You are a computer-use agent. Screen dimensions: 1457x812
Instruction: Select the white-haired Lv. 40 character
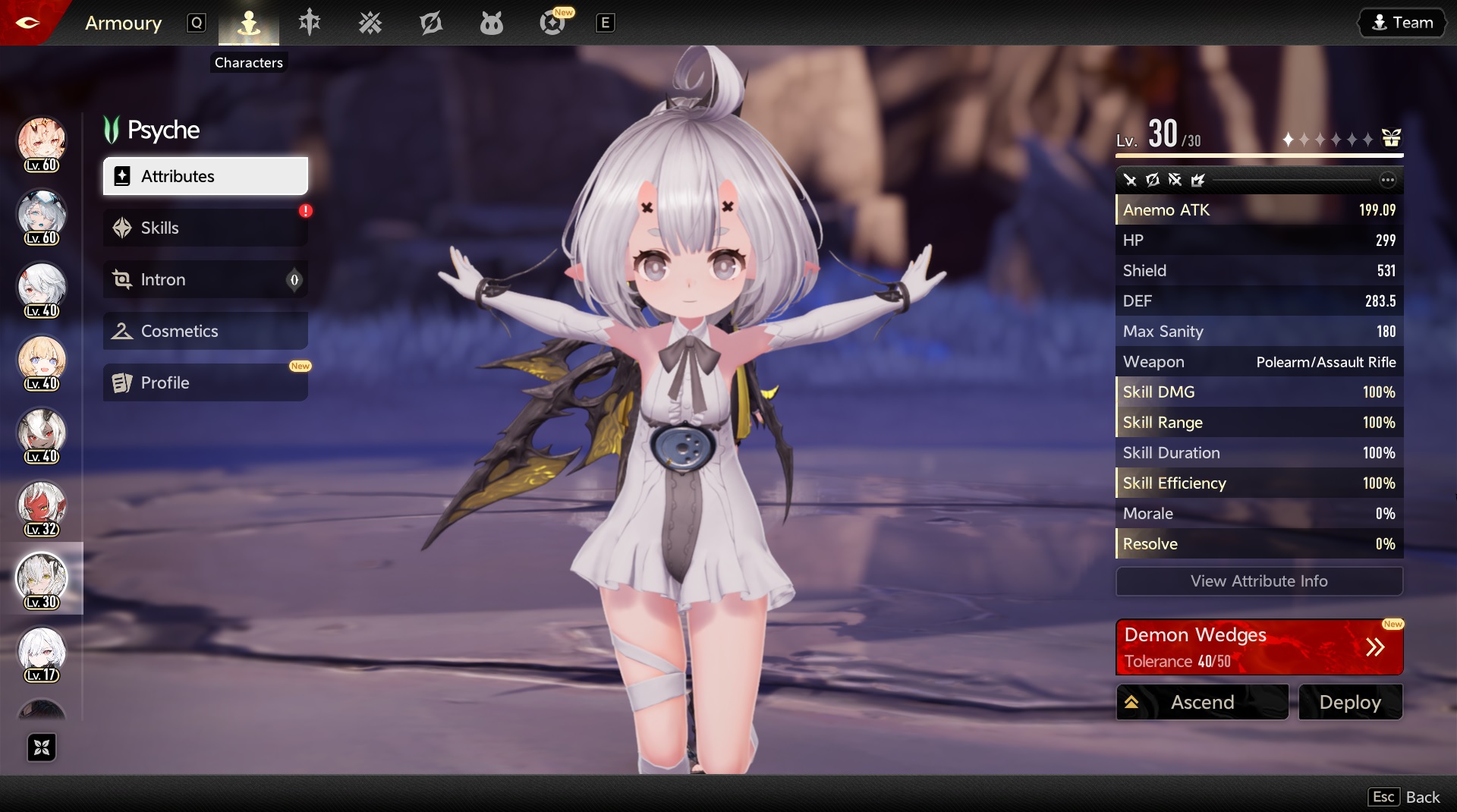tap(42, 290)
